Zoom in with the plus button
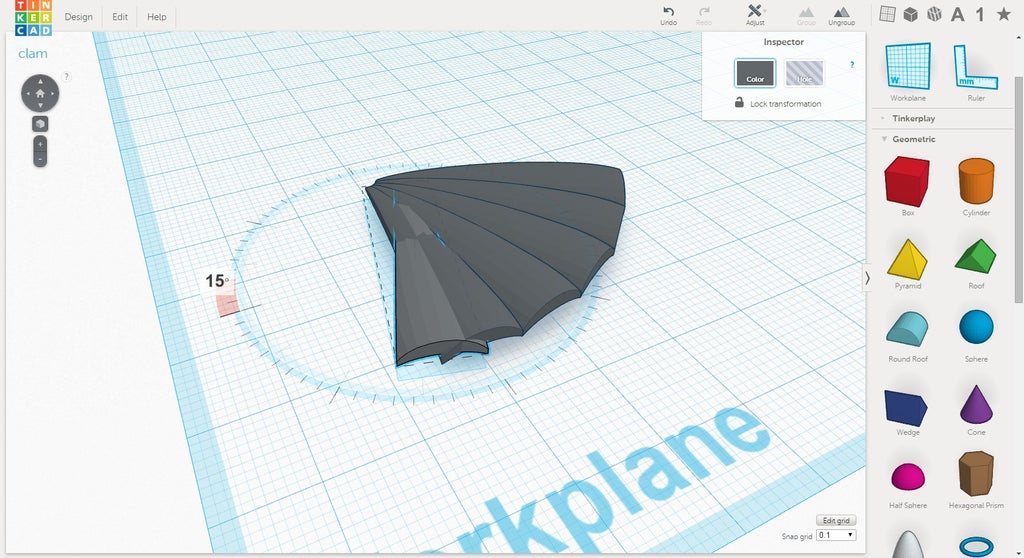The width and height of the screenshot is (1024, 558). [x=40, y=144]
